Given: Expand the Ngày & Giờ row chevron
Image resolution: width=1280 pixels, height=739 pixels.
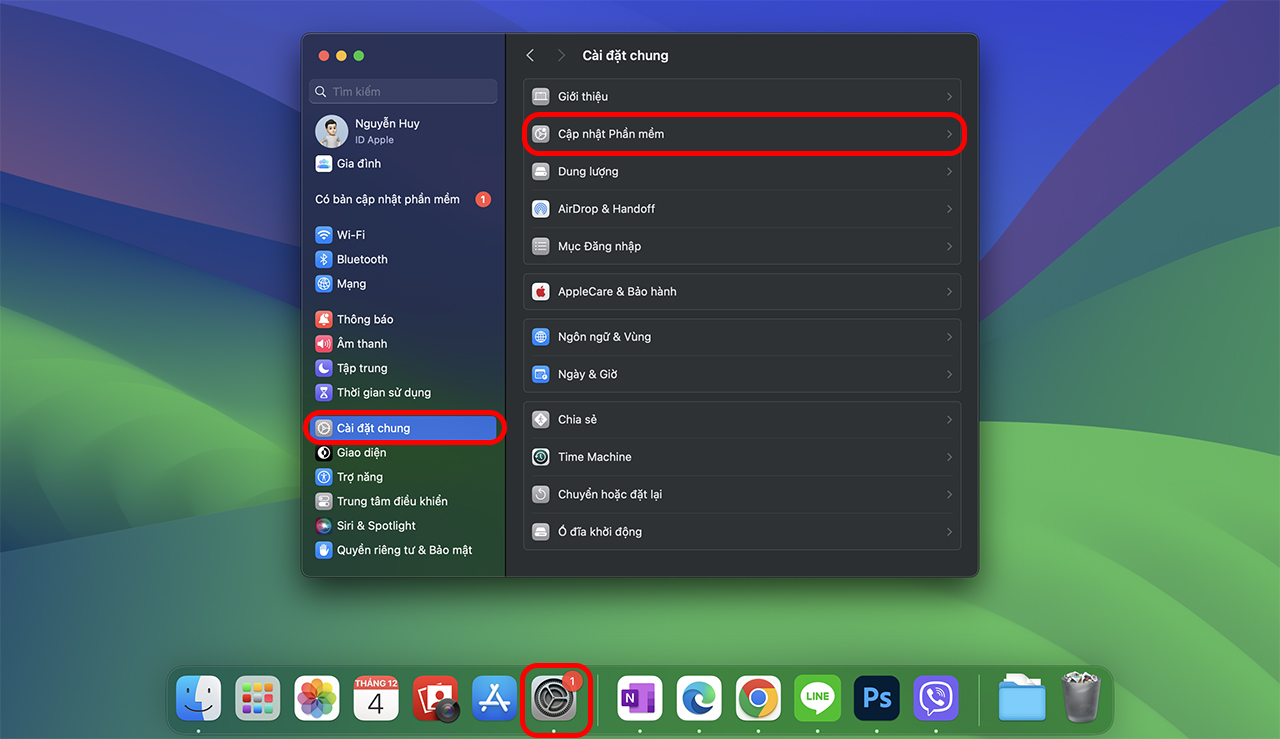Looking at the screenshot, I should tap(948, 374).
